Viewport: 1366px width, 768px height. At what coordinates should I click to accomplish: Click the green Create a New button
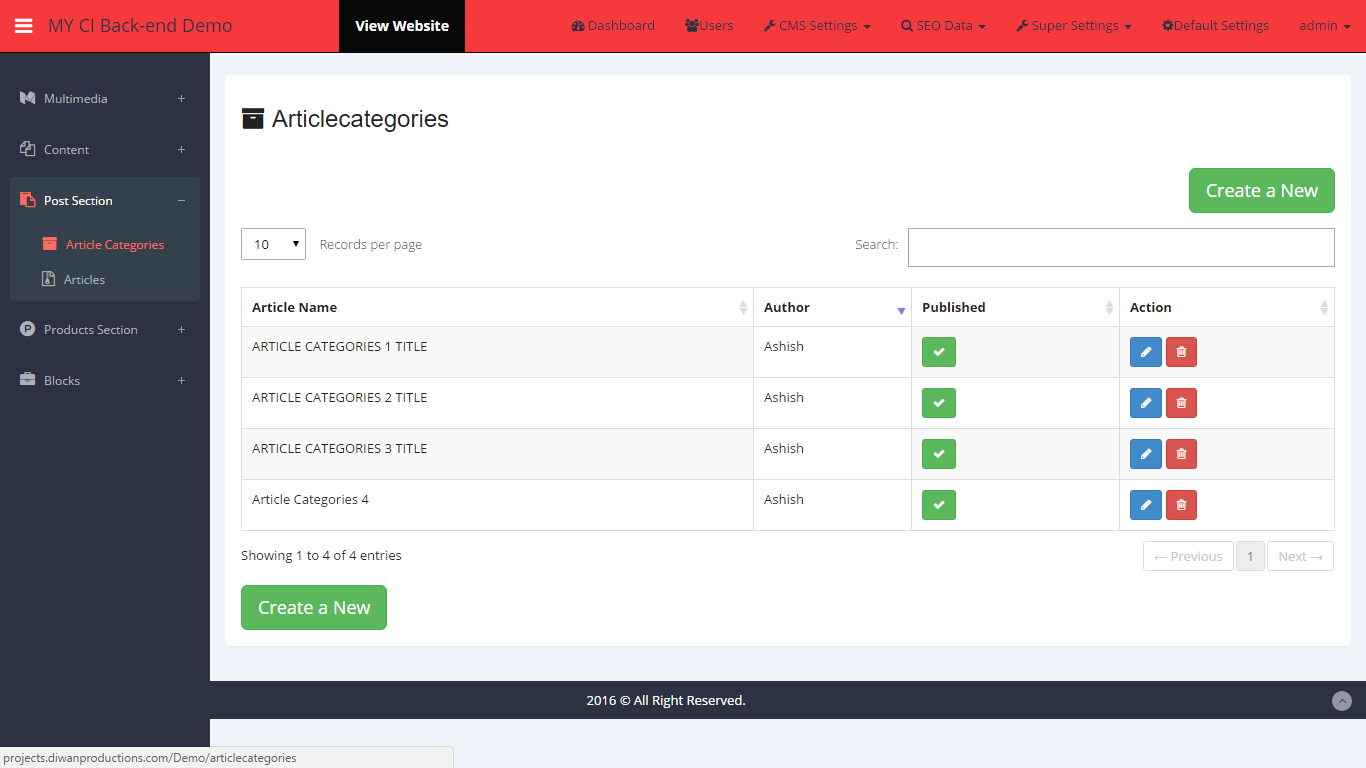pyautogui.click(x=1261, y=190)
